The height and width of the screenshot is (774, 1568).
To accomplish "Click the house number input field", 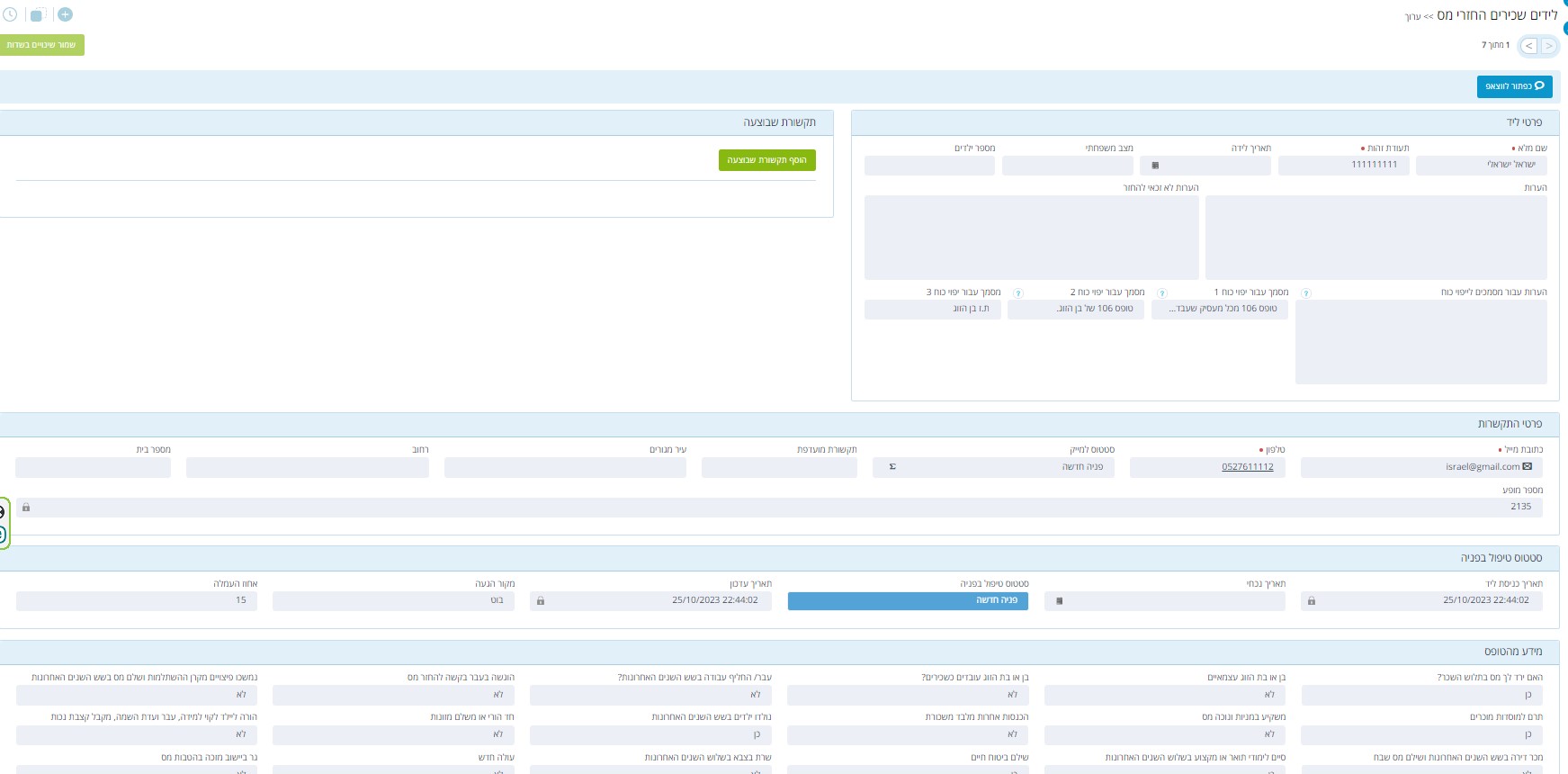I will pos(93,467).
